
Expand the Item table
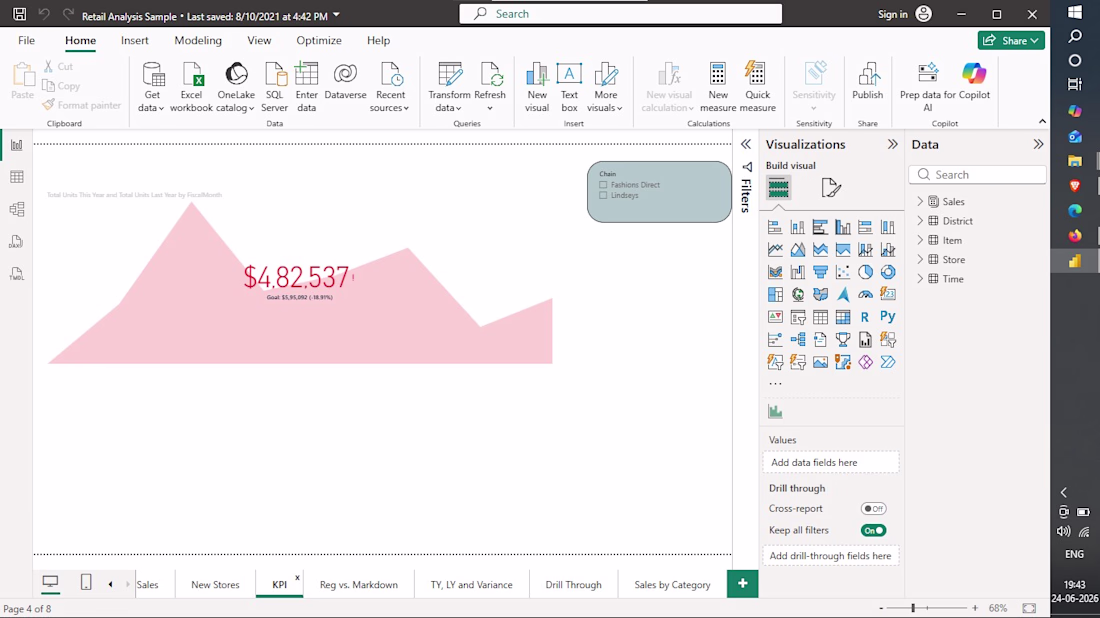920,240
